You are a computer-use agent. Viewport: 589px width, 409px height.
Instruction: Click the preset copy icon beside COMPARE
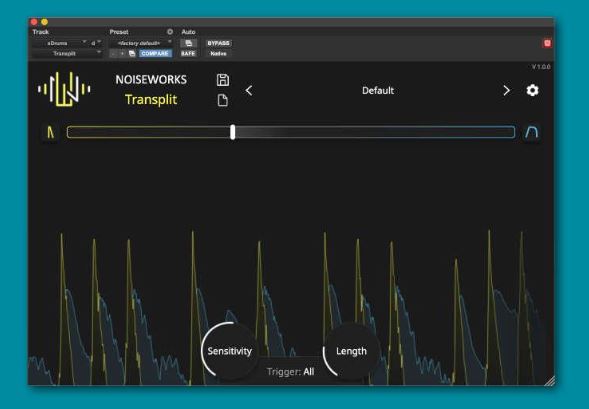pyautogui.click(x=132, y=53)
